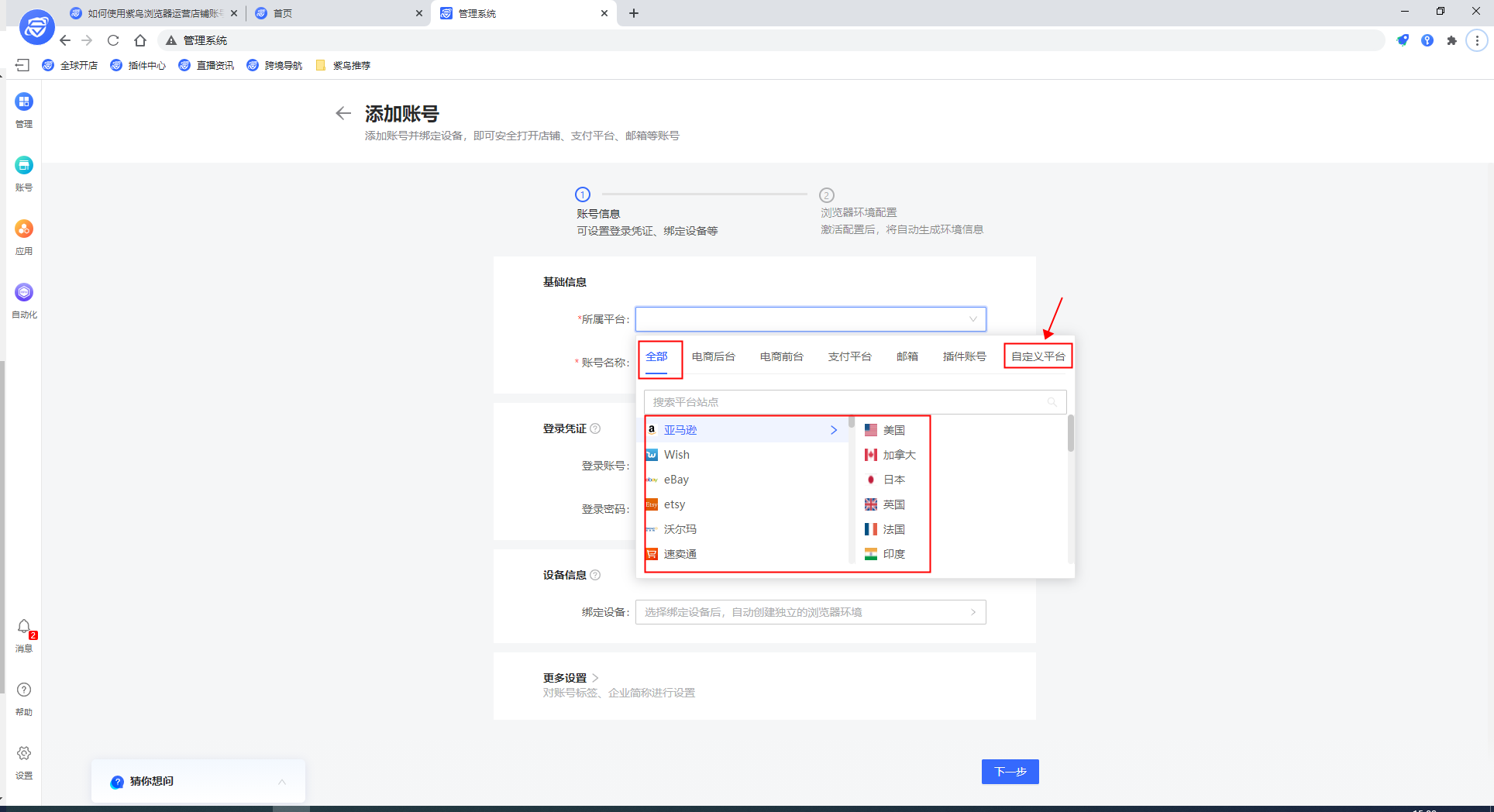Select the 支付平台 category tab
1494x812 pixels.
tap(849, 356)
